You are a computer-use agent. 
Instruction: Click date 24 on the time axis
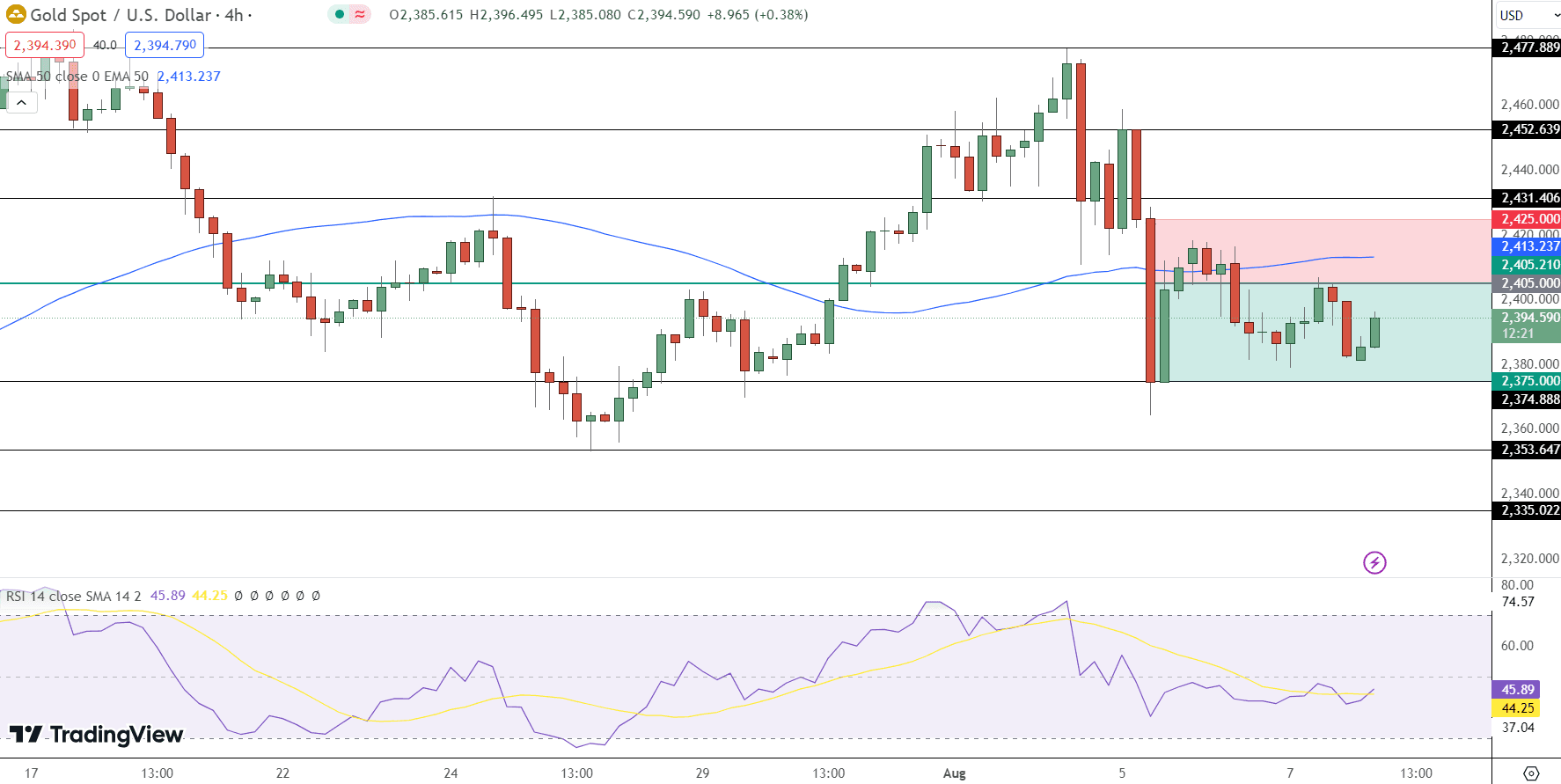(451, 773)
